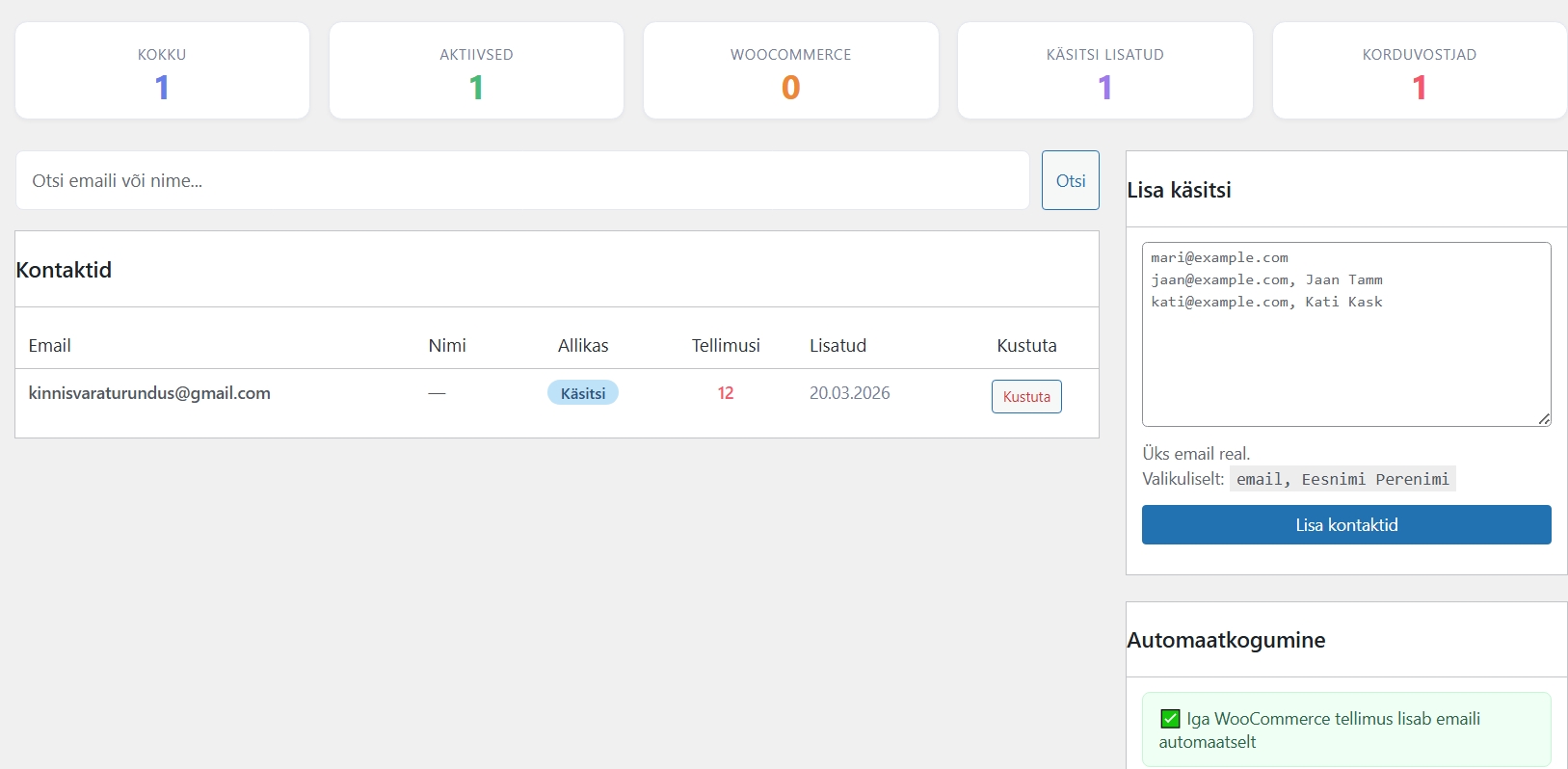Select the KÄSITSI LISATUD stat card
The height and width of the screenshot is (769, 1568).
point(1104,71)
